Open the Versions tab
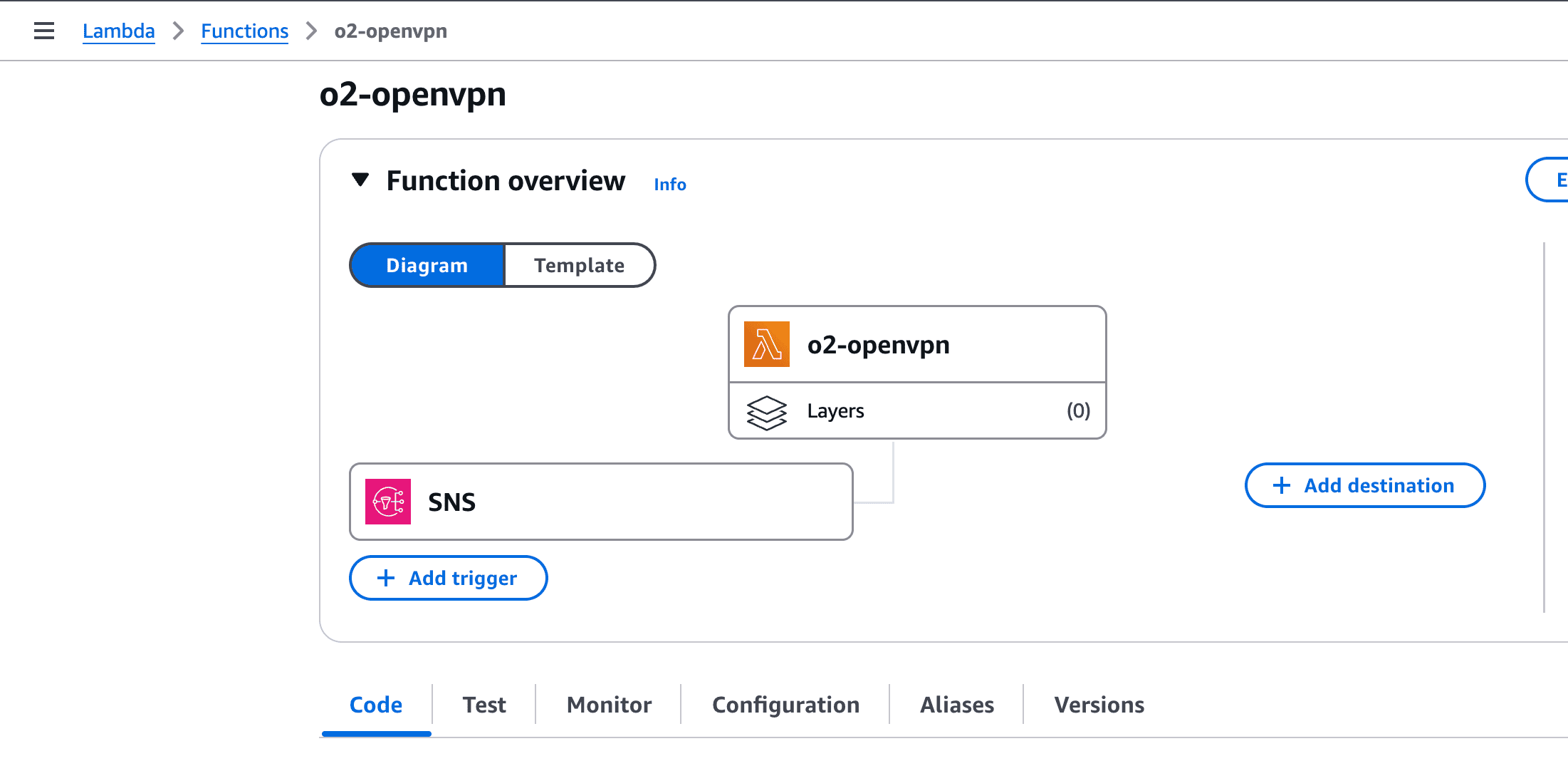Viewport: 1568px width, 761px height. click(x=1098, y=704)
